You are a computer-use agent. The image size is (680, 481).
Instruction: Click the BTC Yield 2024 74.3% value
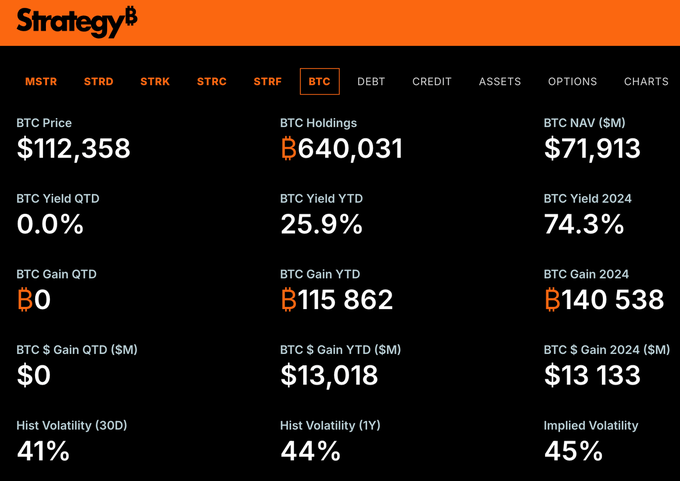(584, 224)
